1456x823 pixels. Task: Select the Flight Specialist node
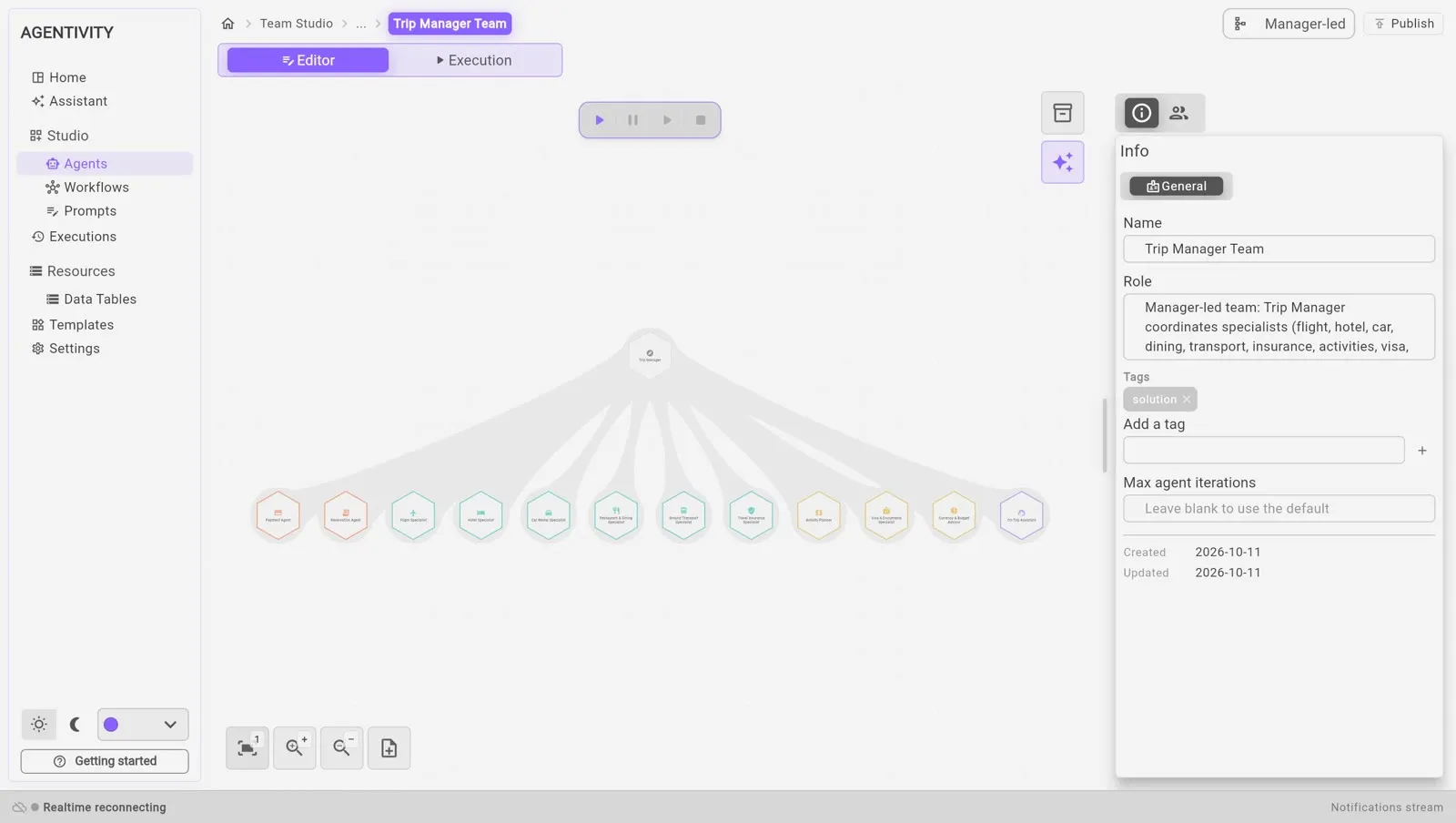pos(413,515)
